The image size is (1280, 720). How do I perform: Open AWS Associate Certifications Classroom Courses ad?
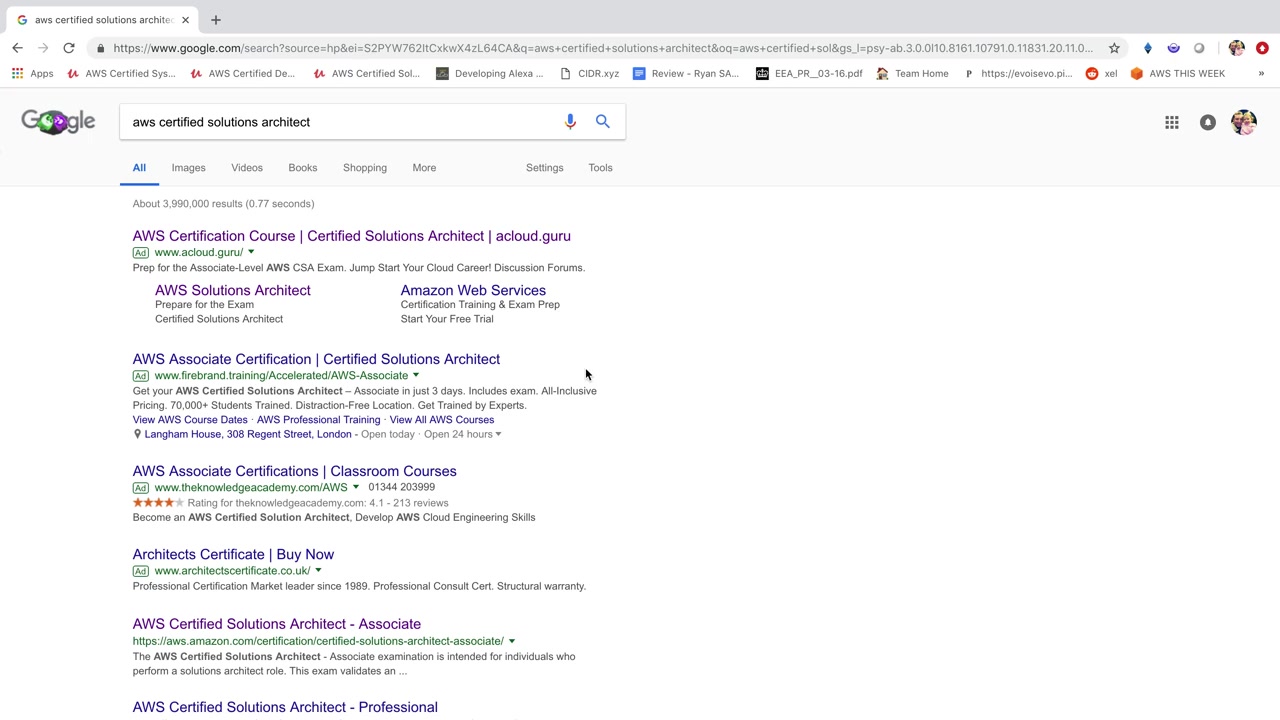(295, 471)
